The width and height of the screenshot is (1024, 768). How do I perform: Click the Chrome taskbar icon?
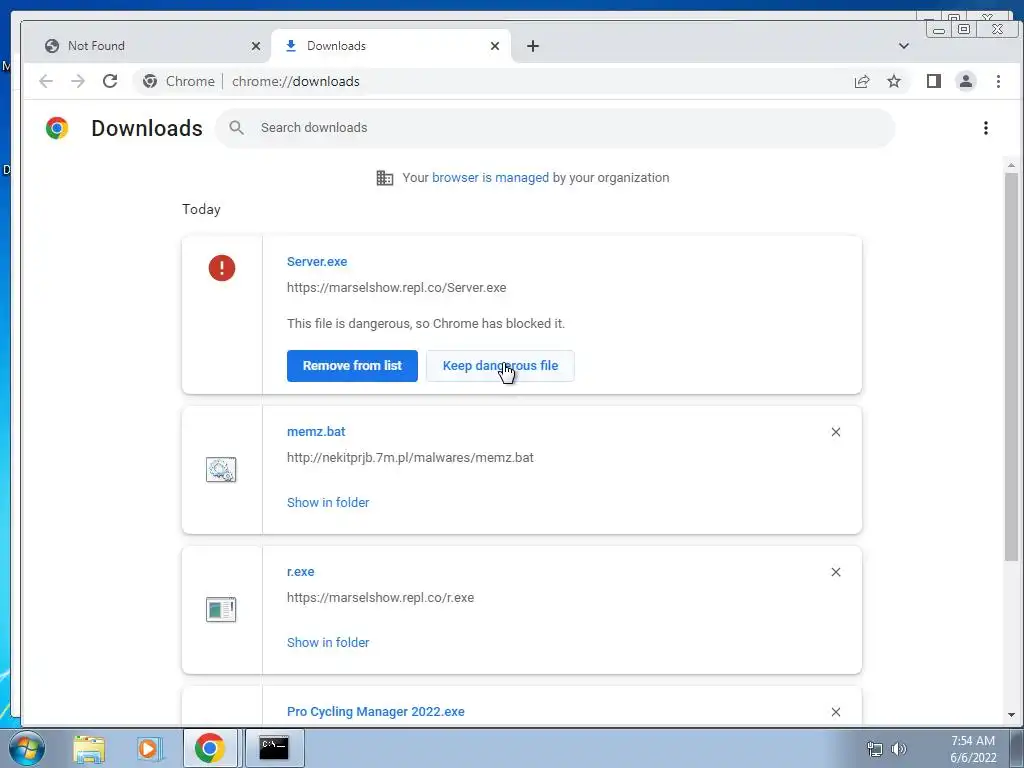point(210,748)
